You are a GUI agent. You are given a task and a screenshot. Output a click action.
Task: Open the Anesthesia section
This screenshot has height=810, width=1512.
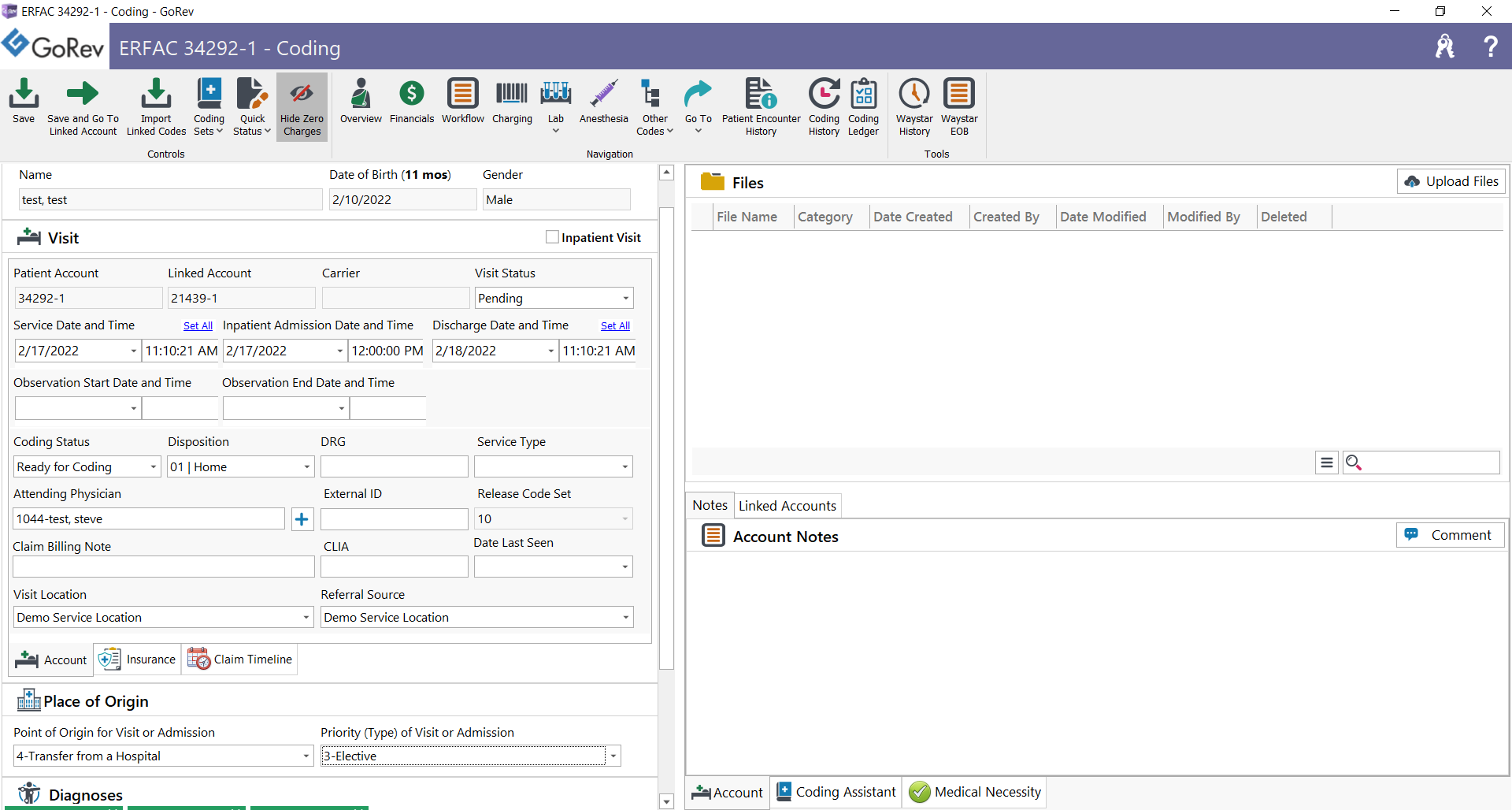[x=604, y=102]
